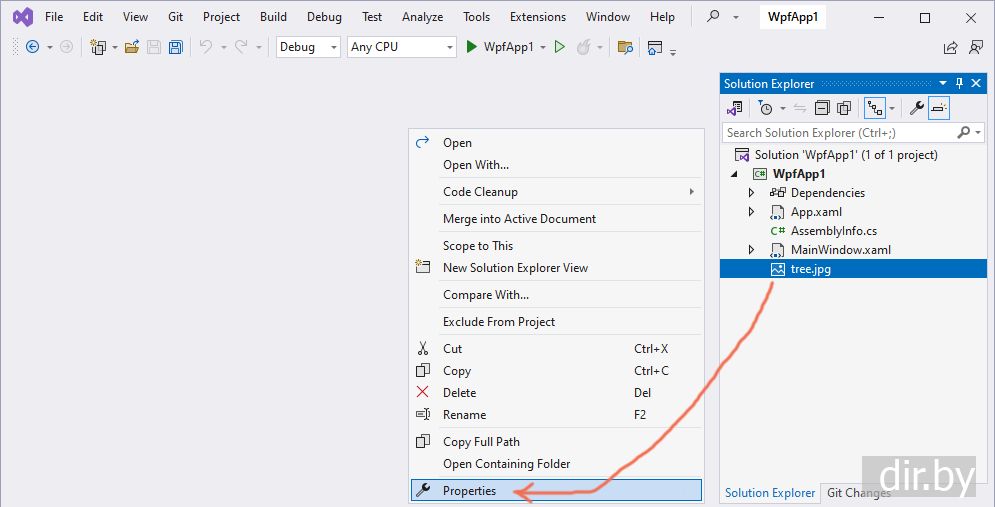The width and height of the screenshot is (995, 507).
Task: Expand the Dependencies tree node
Action: coord(752,193)
